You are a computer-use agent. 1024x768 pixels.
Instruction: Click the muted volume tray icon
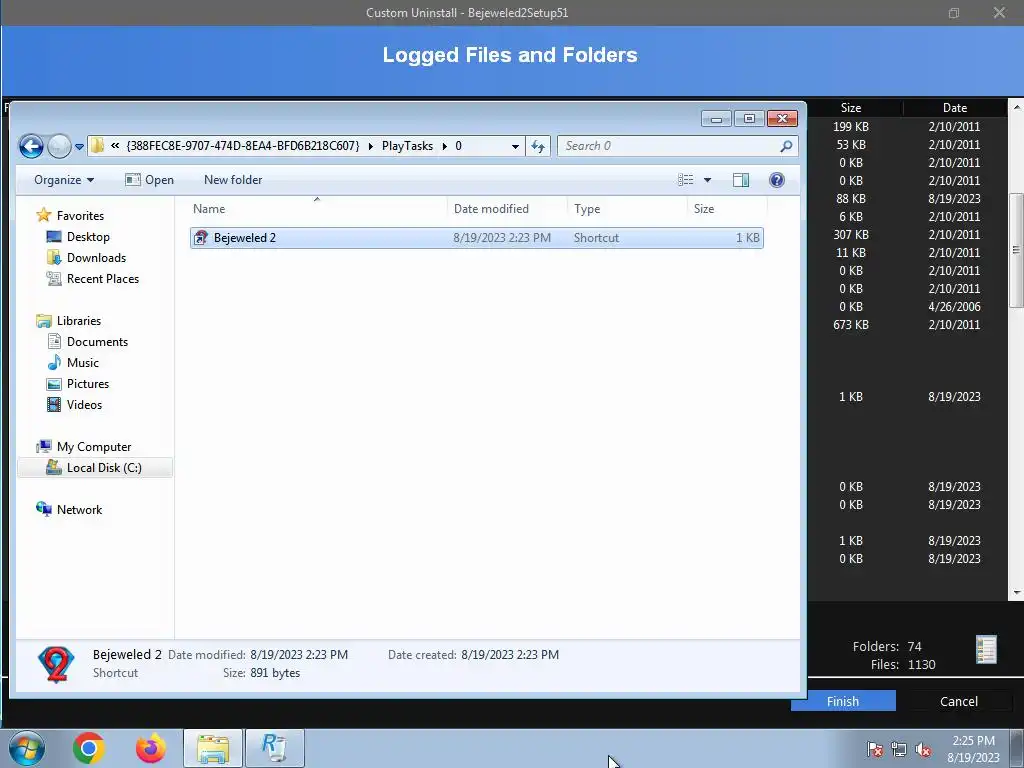point(923,749)
